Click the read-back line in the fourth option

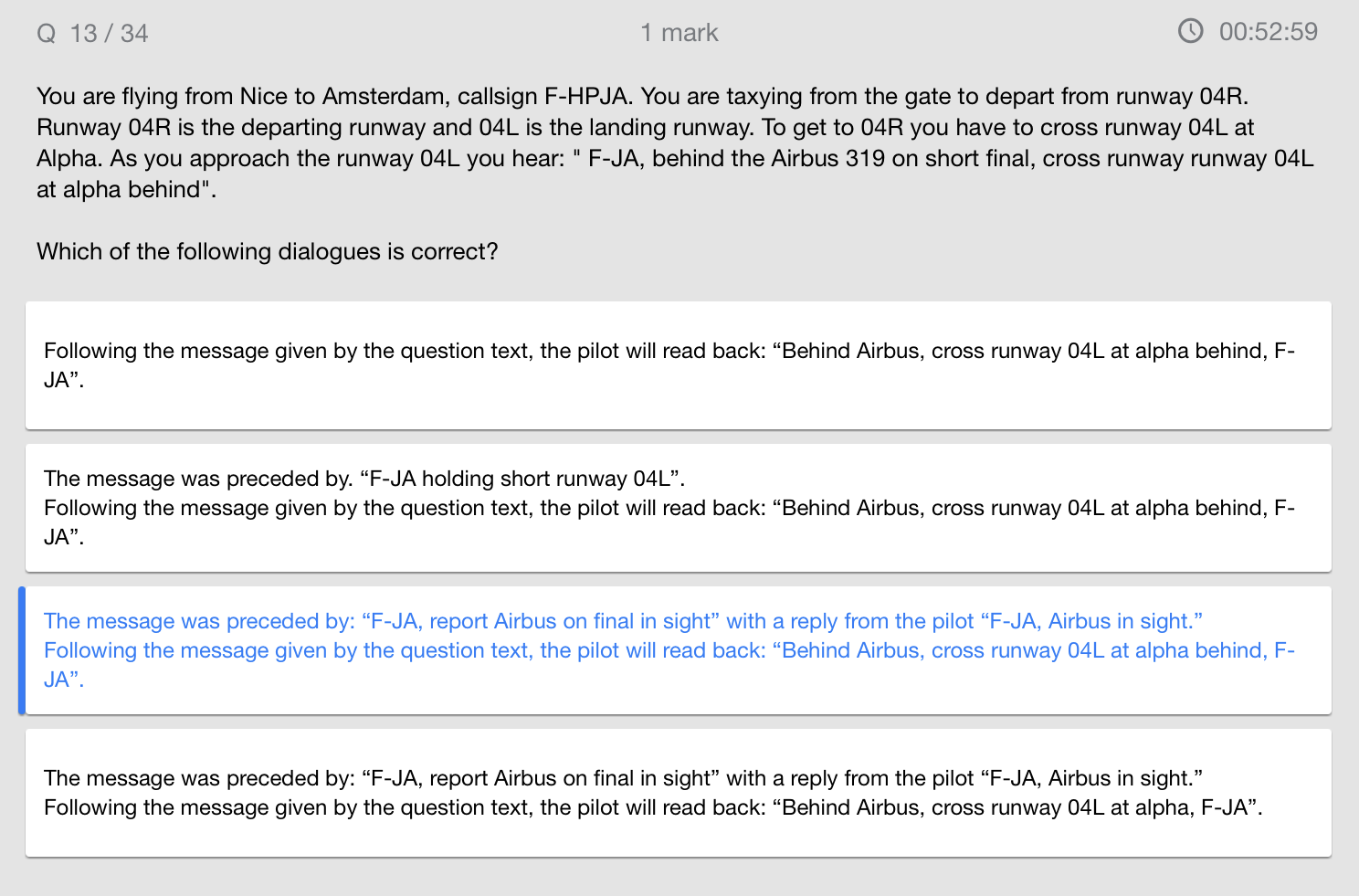652,807
